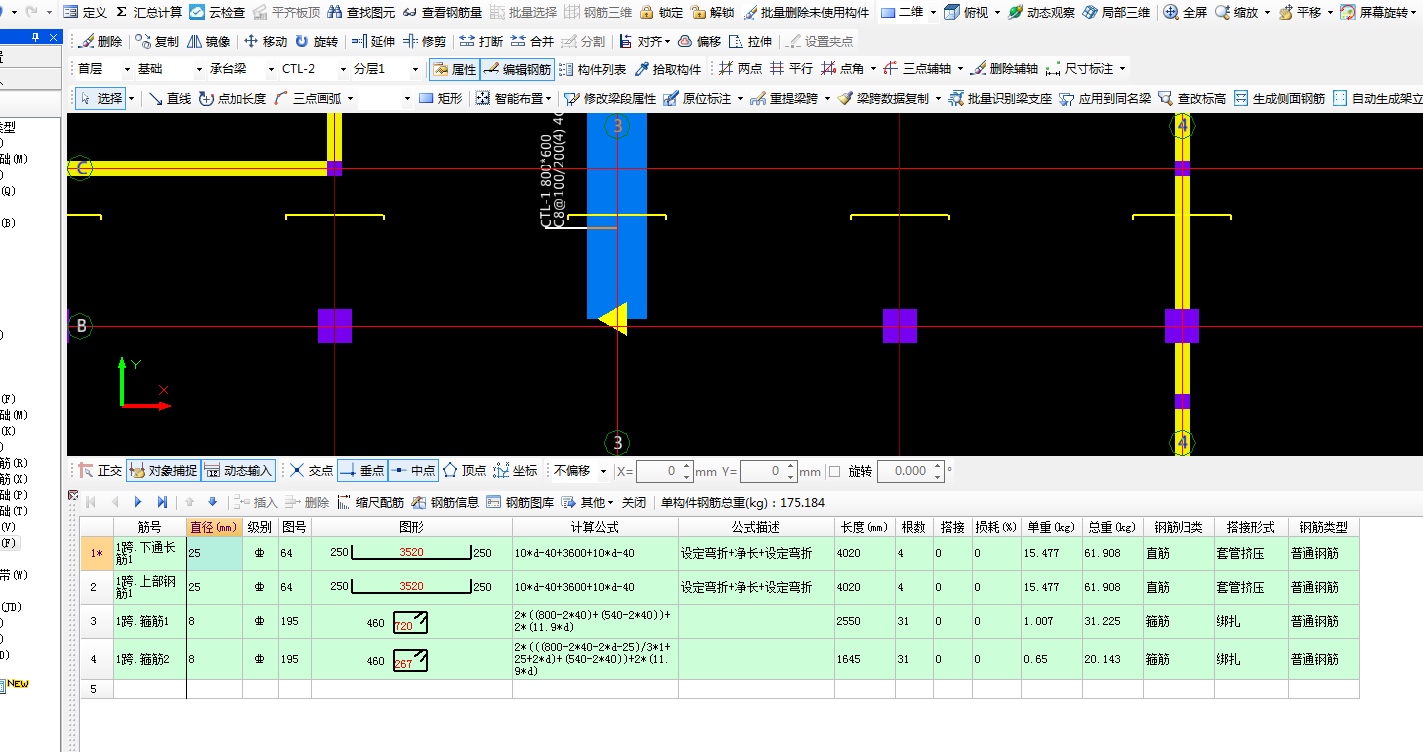The image size is (1423, 752).
Task: Click the 锁定 lock icon
Action: (x=660, y=12)
